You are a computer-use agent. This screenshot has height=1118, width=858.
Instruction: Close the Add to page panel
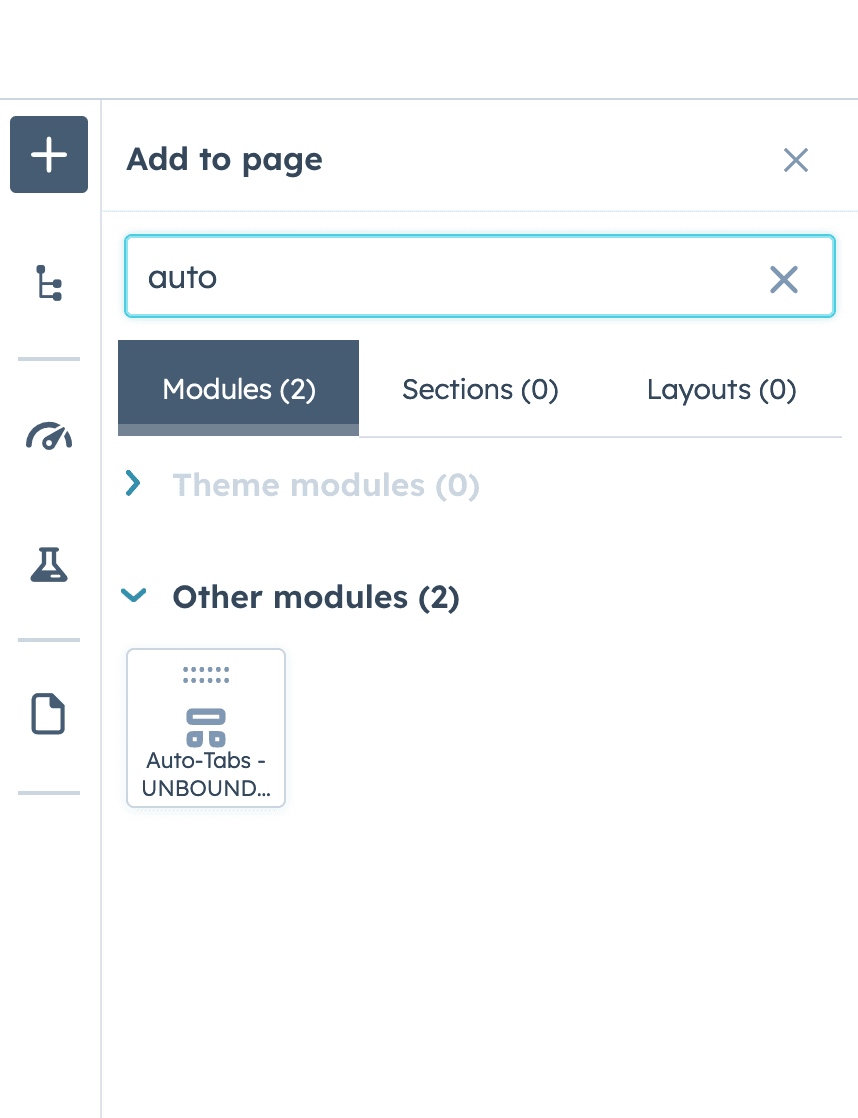click(x=796, y=160)
